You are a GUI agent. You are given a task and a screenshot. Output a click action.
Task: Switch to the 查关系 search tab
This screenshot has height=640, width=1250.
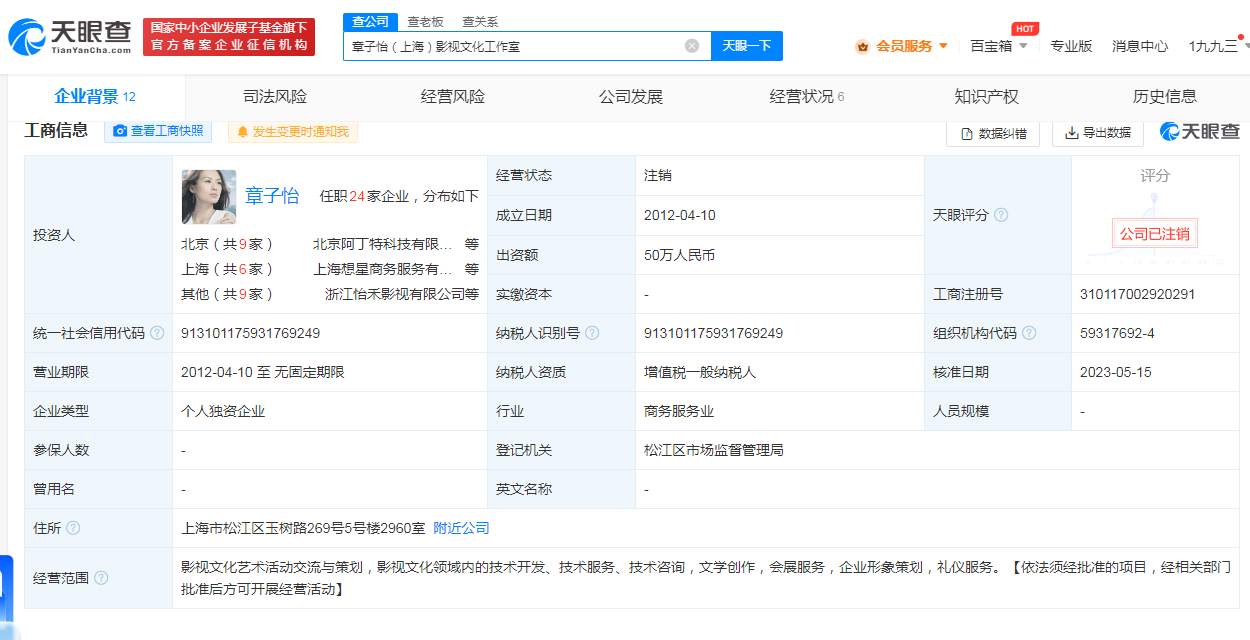[480, 22]
